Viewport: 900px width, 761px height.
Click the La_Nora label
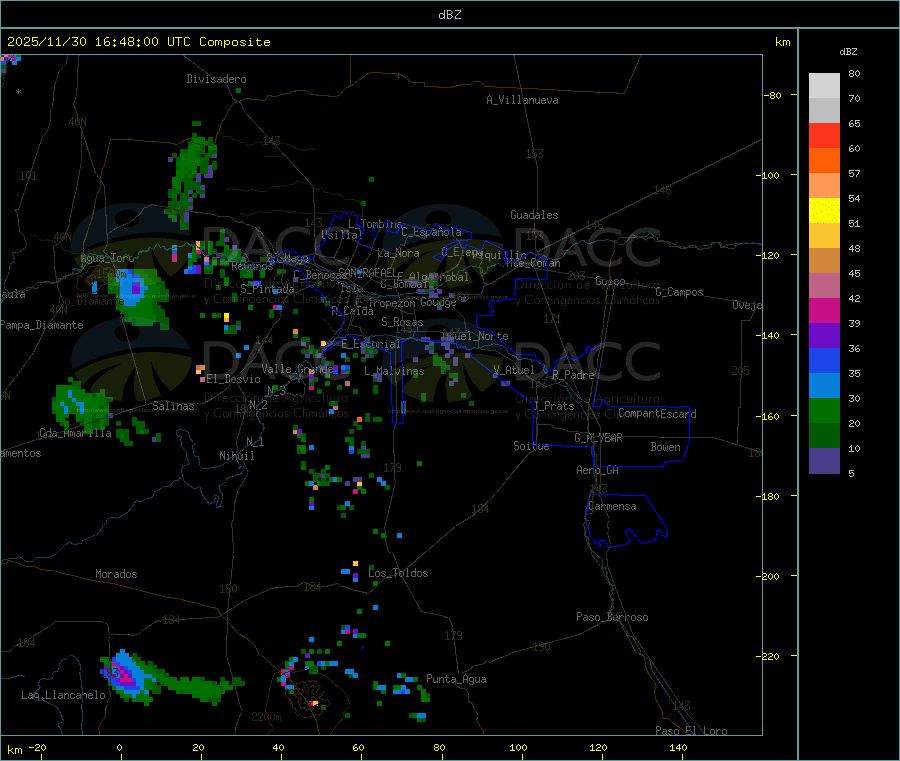coord(398,253)
